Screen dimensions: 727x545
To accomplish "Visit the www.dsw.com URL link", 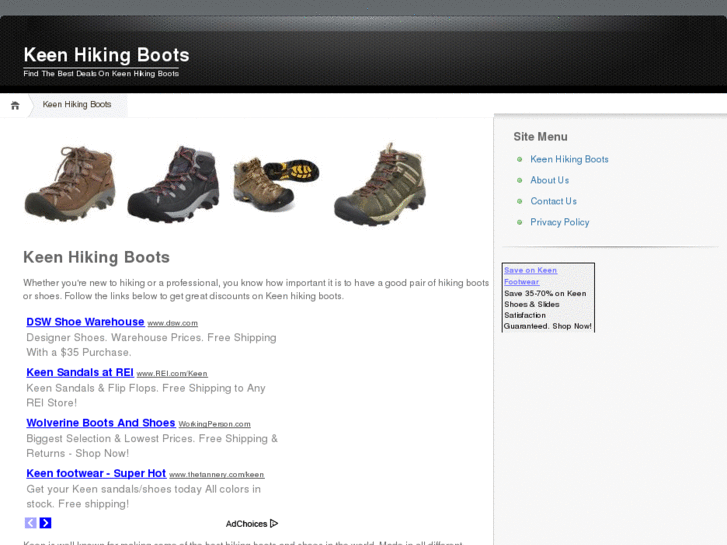I will [172, 323].
